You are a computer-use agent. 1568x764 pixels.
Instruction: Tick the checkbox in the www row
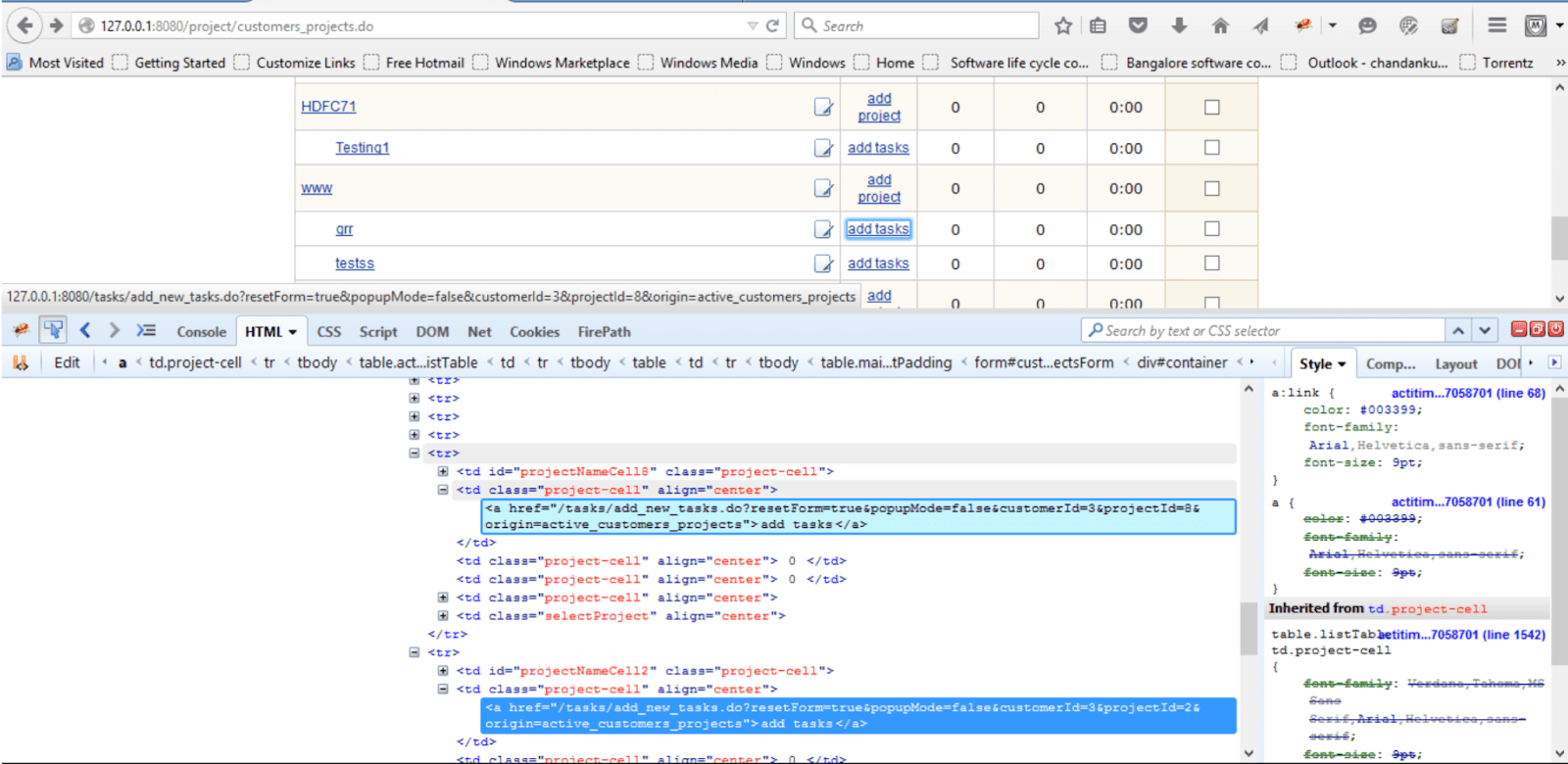pos(1211,188)
